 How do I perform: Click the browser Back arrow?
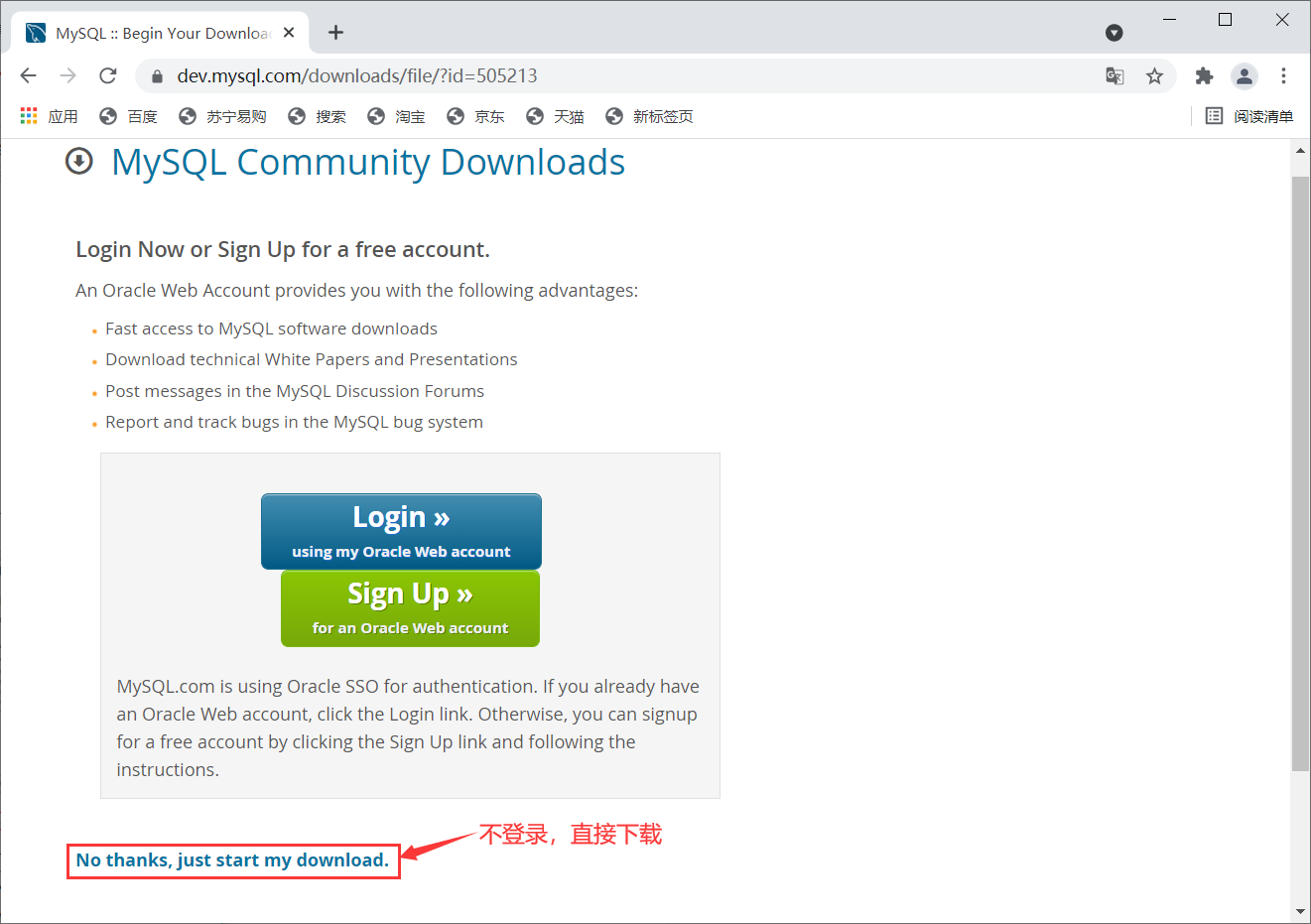pyautogui.click(x=28, y=75)
